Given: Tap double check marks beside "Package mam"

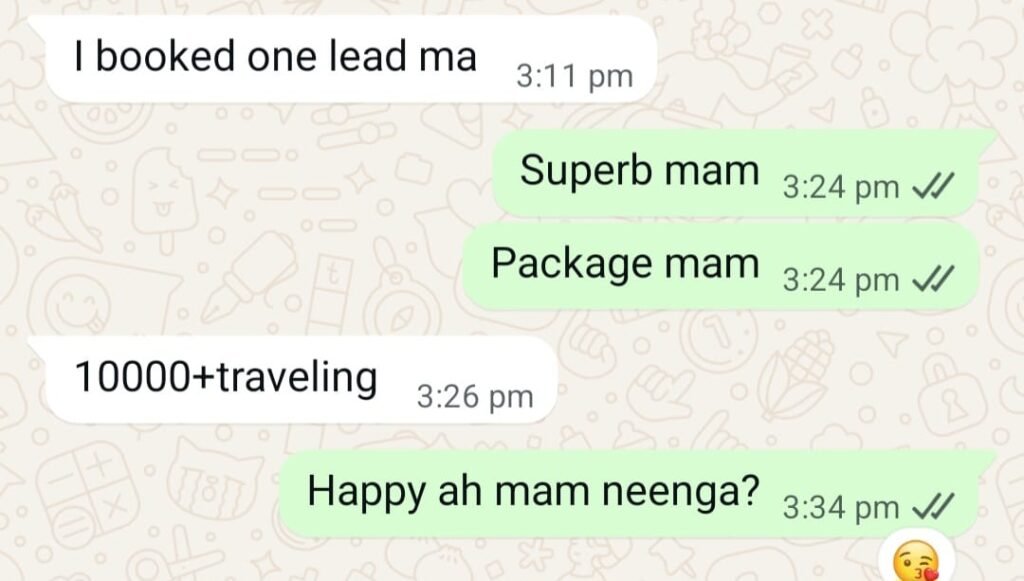Looking at the screenshot, I should point(933,280).
